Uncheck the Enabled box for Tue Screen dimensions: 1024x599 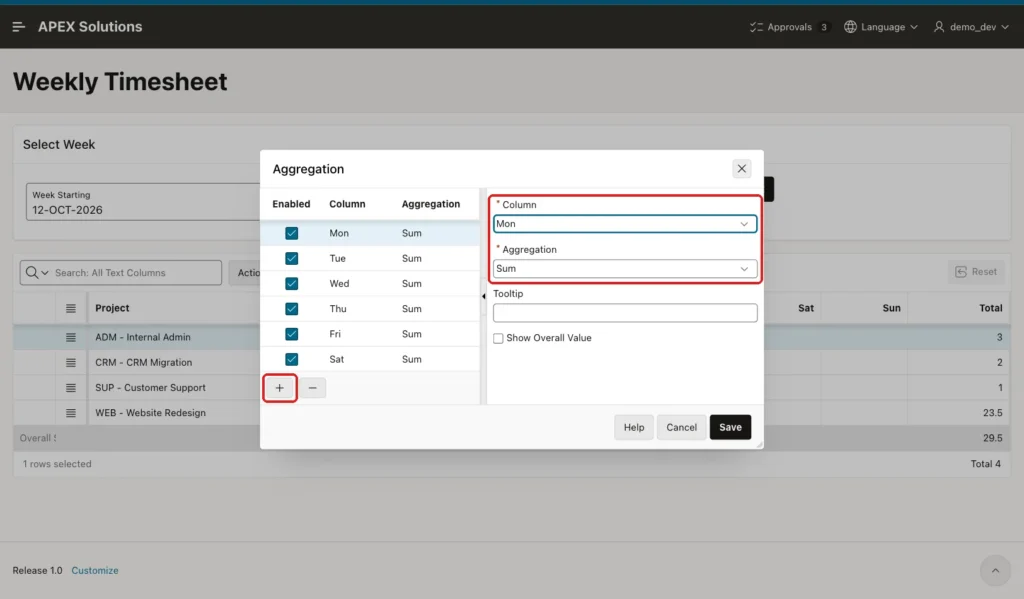(x=291, y=258)
